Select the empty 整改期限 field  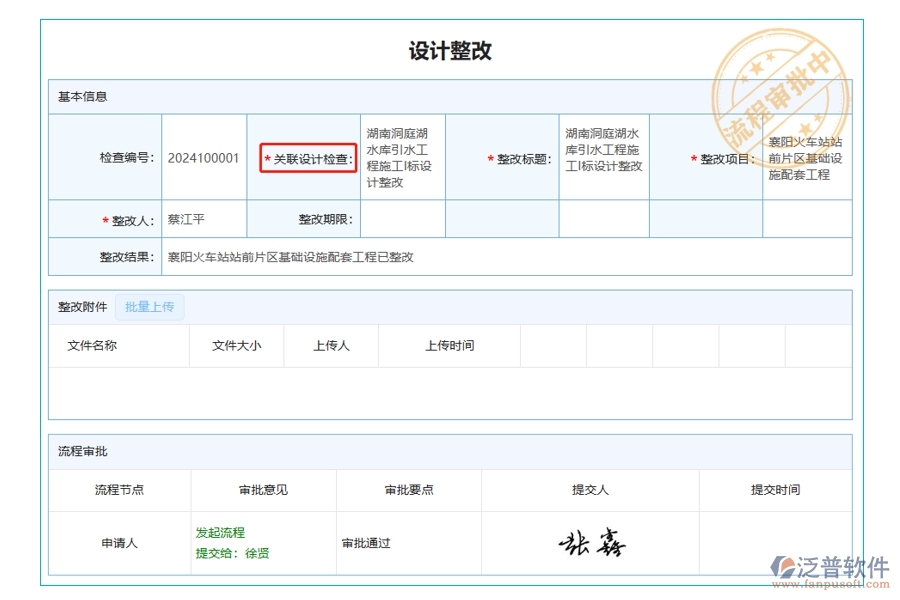tap(400, 218)
